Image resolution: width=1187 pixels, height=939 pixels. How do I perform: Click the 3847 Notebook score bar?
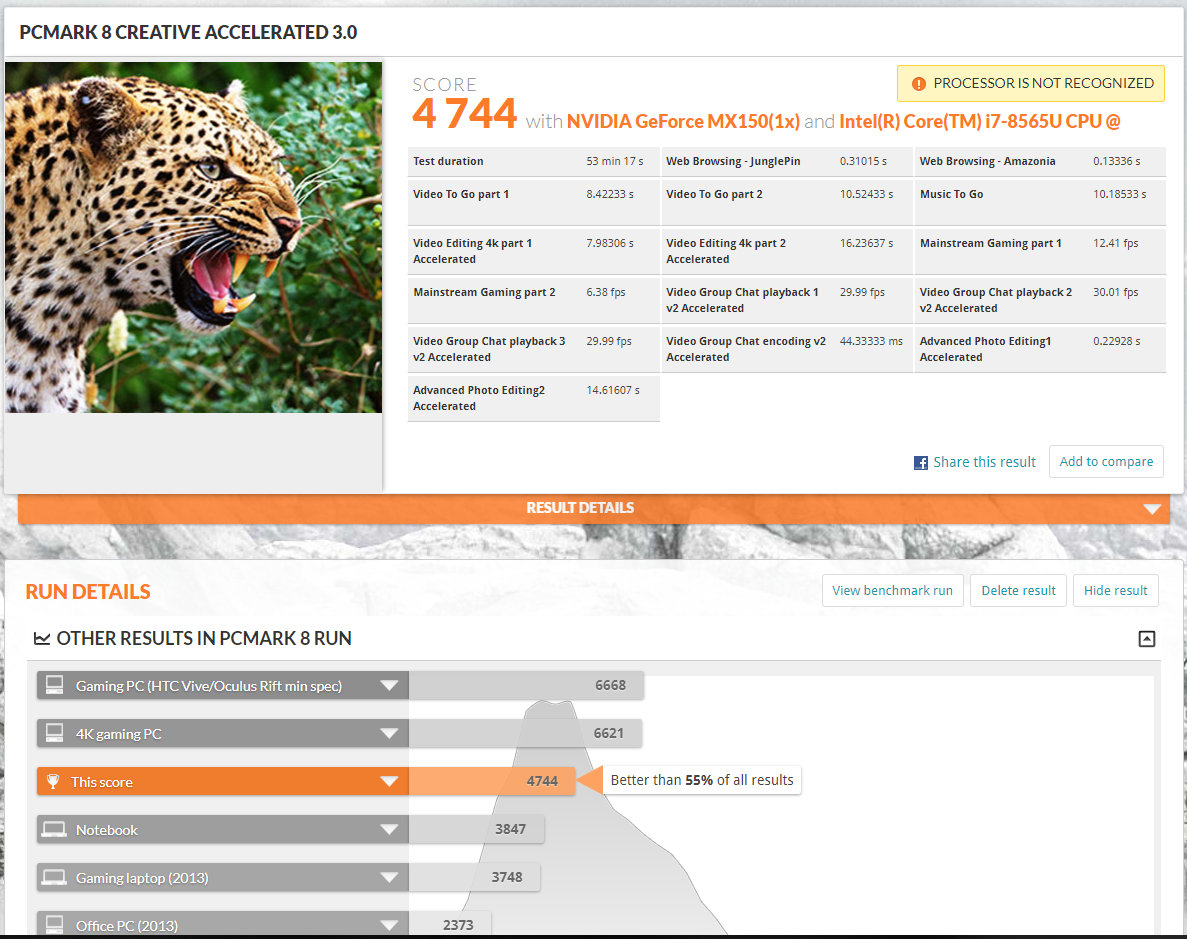pyautogui.click(x=476, y=829)
